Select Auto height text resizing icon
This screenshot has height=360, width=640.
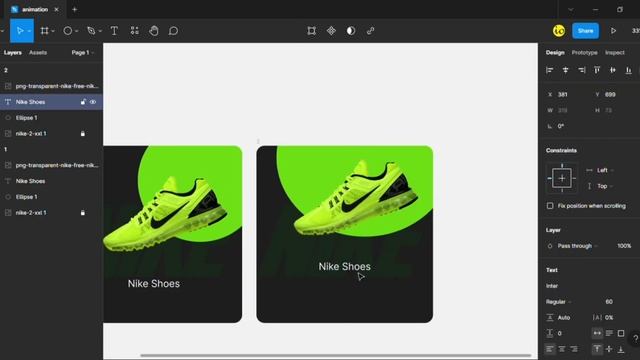coord(609,333)
